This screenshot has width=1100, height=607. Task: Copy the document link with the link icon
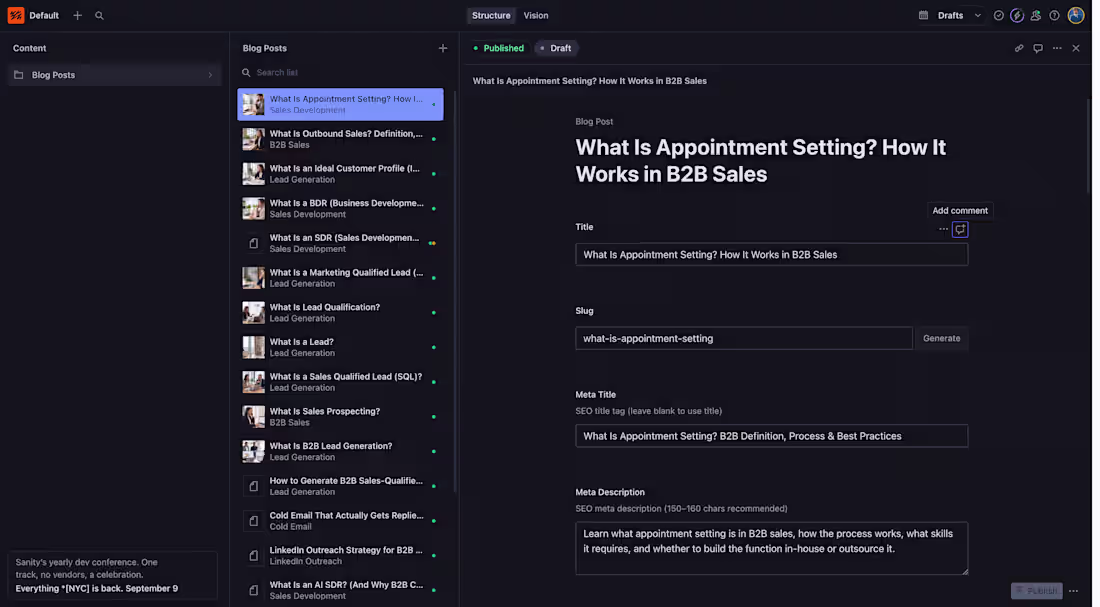pyautogui.click(x=1019, y=48)
